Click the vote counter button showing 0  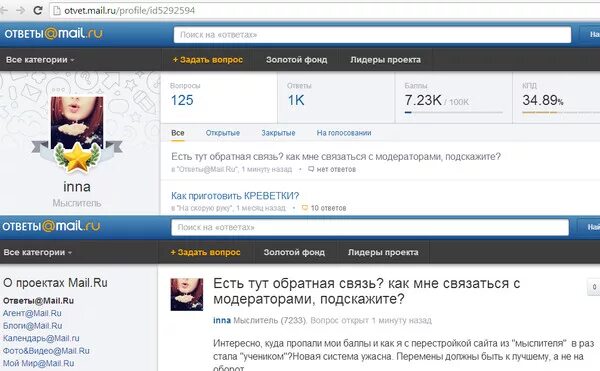(x=594, y=287)
